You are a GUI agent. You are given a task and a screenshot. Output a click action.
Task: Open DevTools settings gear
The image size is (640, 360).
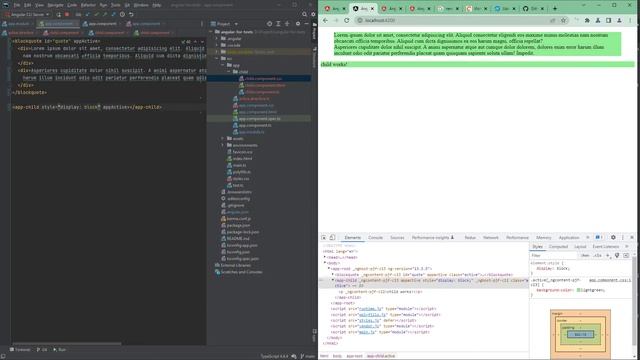click(613, 238)
